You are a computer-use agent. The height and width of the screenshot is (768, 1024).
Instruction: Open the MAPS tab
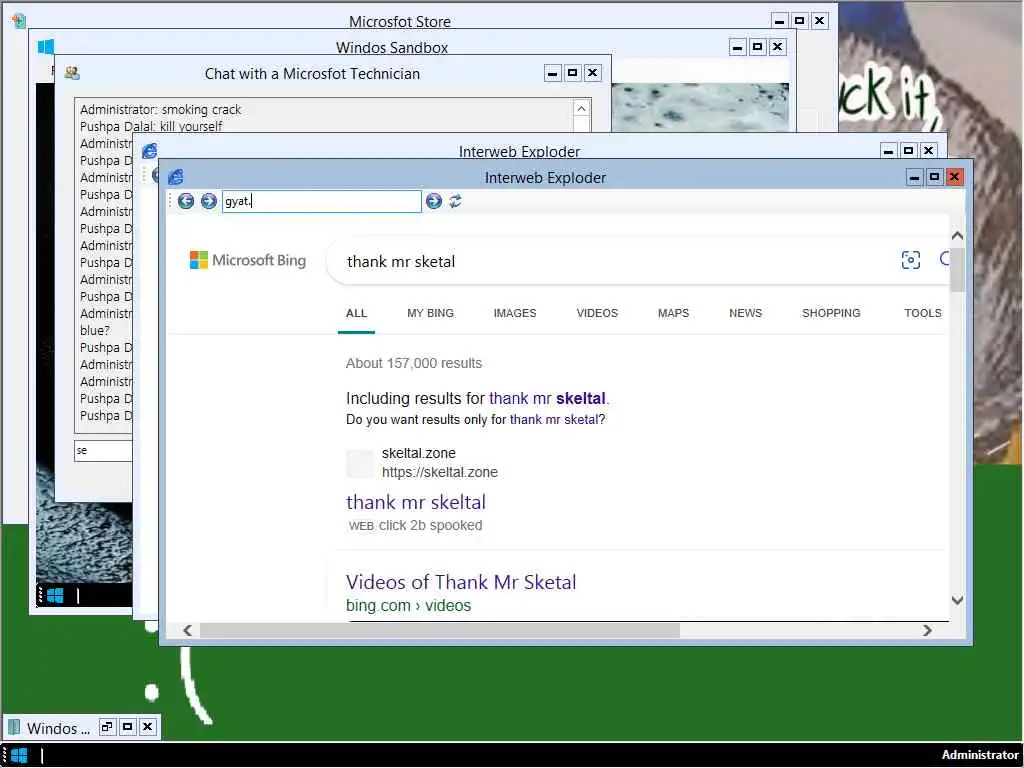pos(673,313)
